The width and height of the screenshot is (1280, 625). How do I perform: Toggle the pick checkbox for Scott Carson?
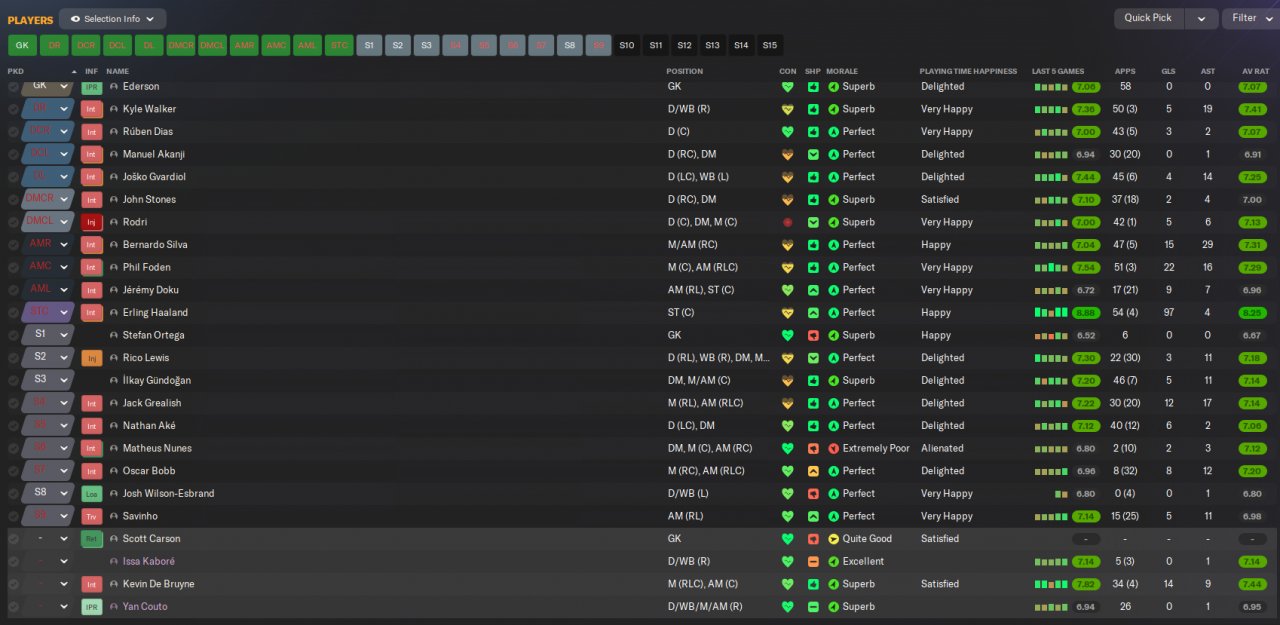13,539
